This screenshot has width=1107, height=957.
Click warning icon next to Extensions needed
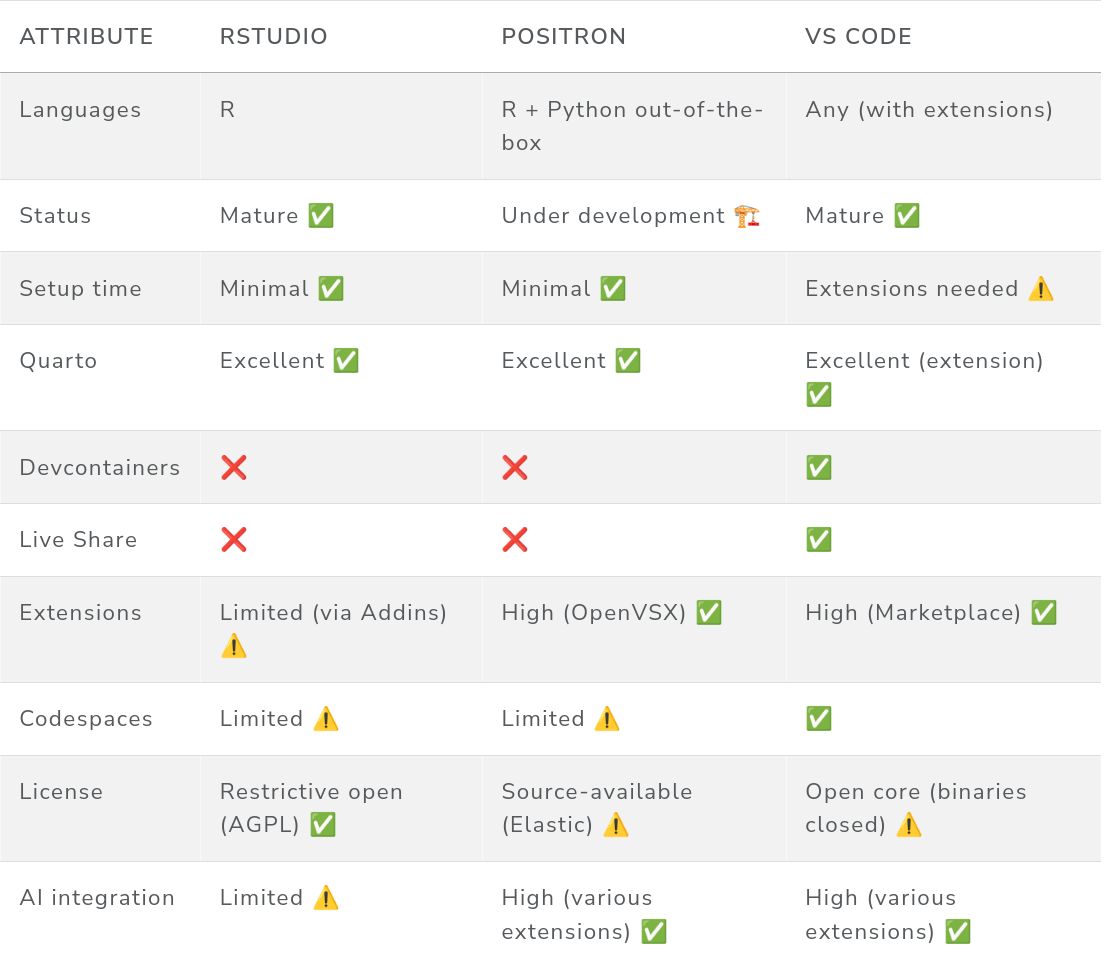tap(1041, 289)
